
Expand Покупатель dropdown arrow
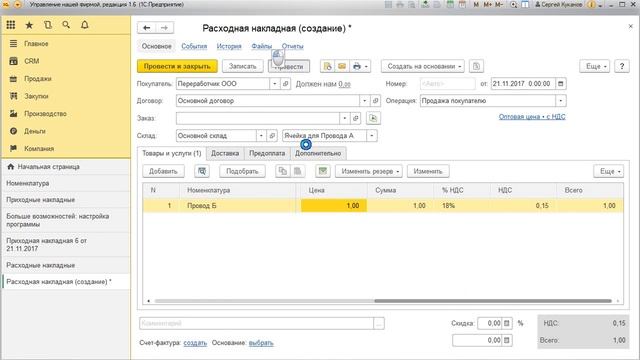click(274, 84)
